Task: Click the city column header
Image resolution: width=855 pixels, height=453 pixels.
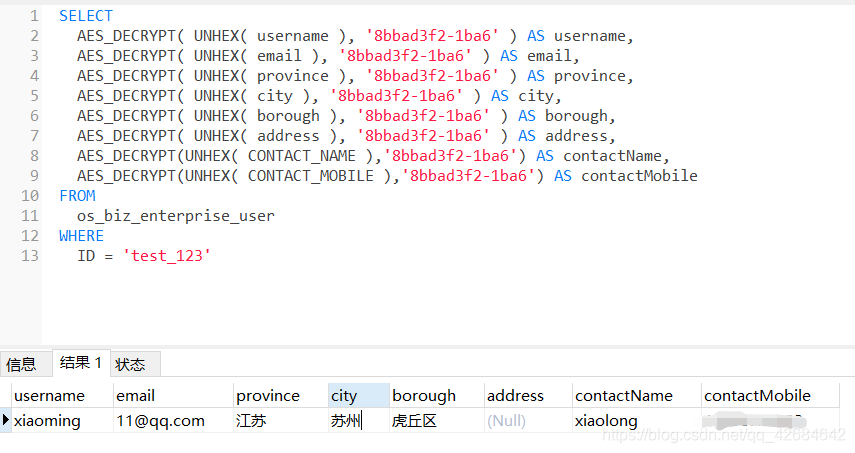Action: click(358, 395)
